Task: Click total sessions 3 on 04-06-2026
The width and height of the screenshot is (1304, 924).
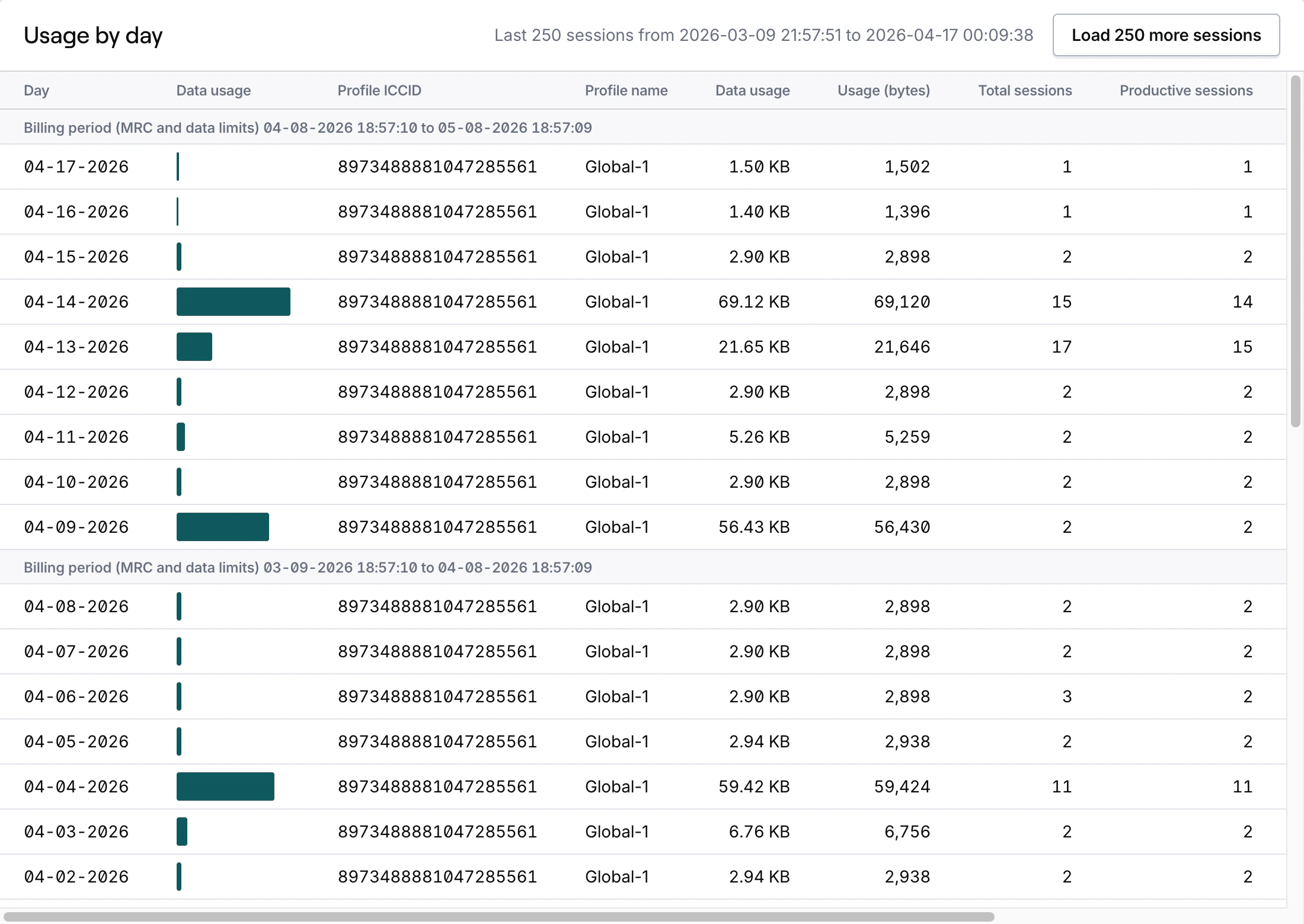Action: (1067, 696)
